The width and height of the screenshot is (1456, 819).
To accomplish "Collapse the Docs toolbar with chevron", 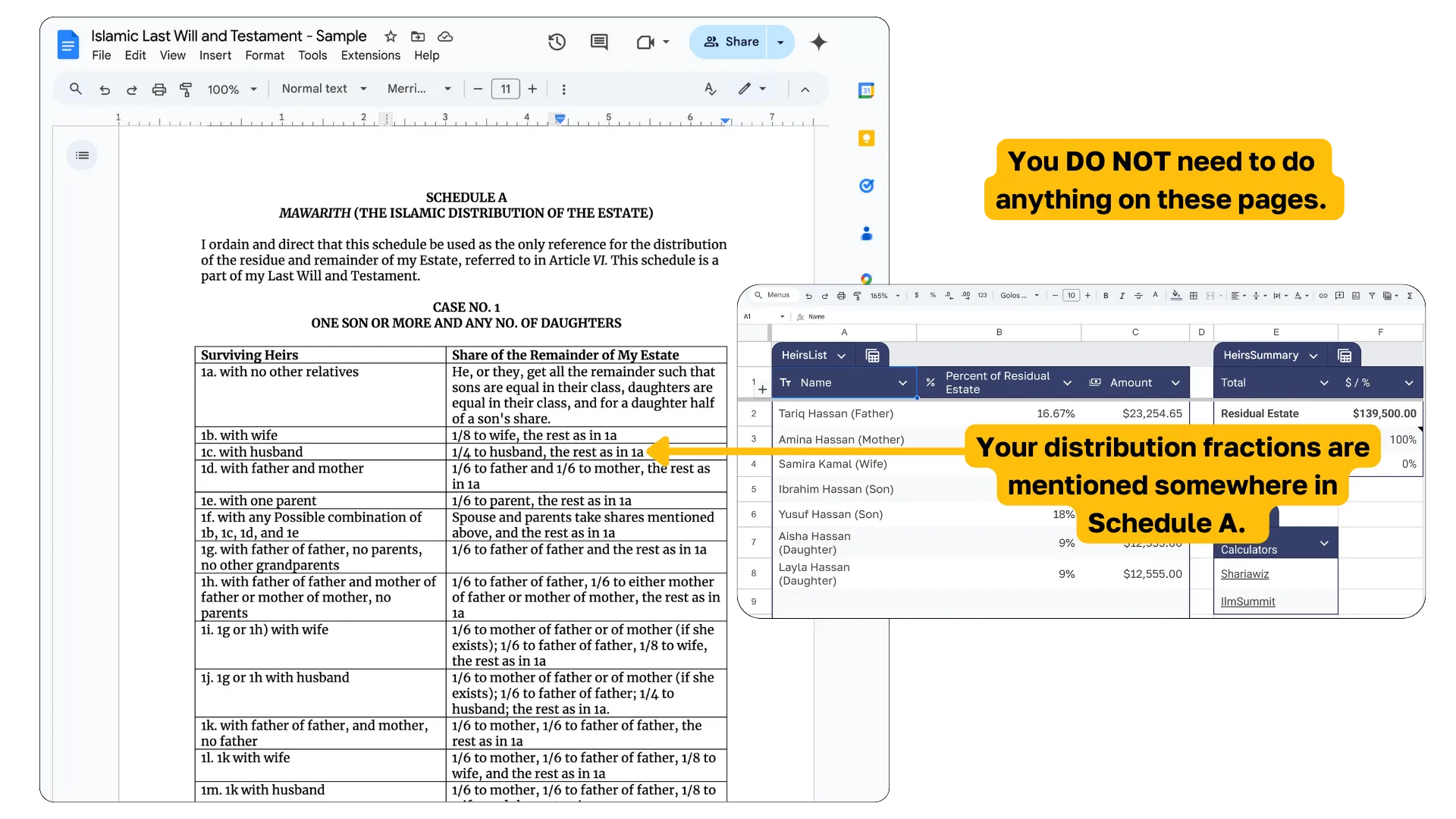I will click(805, 89).
